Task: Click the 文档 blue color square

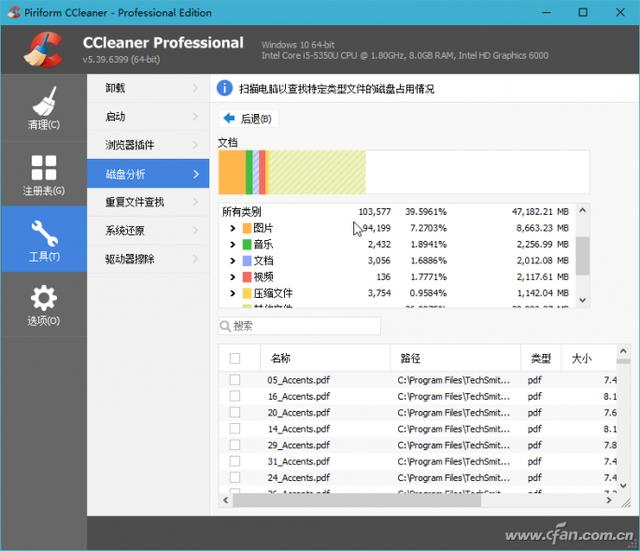Action: (247, 260)
